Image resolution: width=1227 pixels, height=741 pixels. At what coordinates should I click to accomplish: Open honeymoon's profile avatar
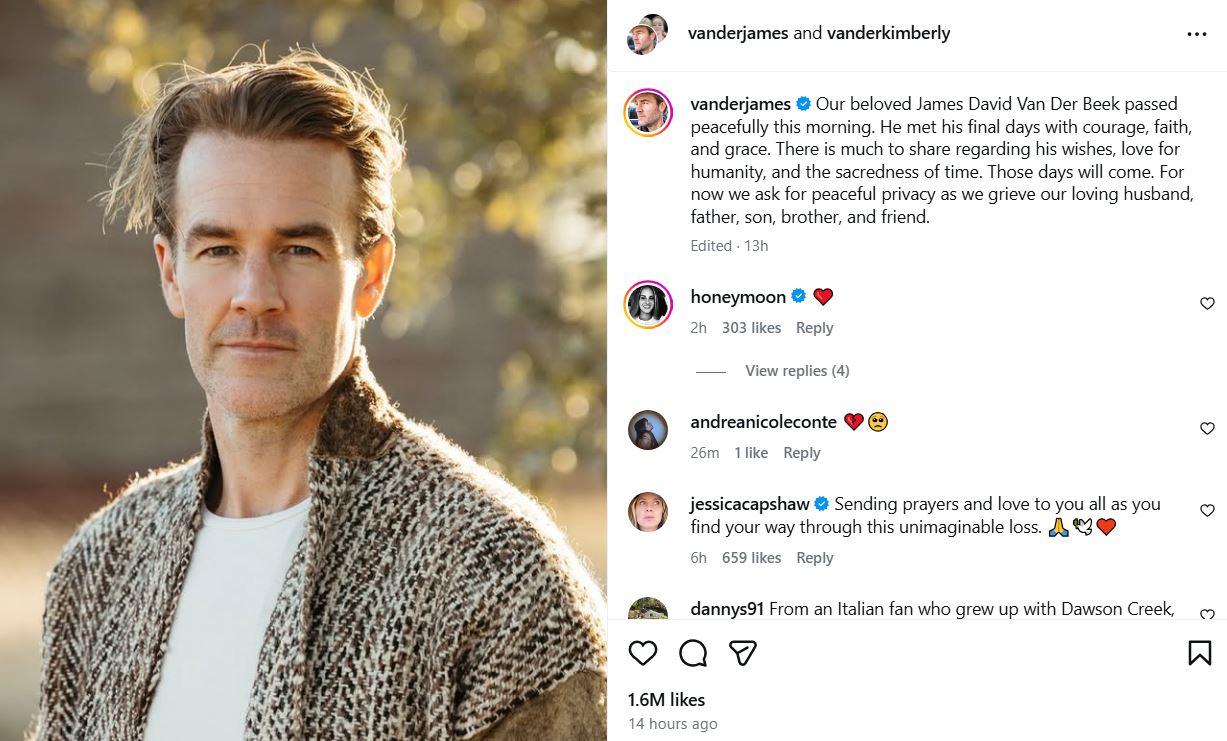(x=648, y=305)
